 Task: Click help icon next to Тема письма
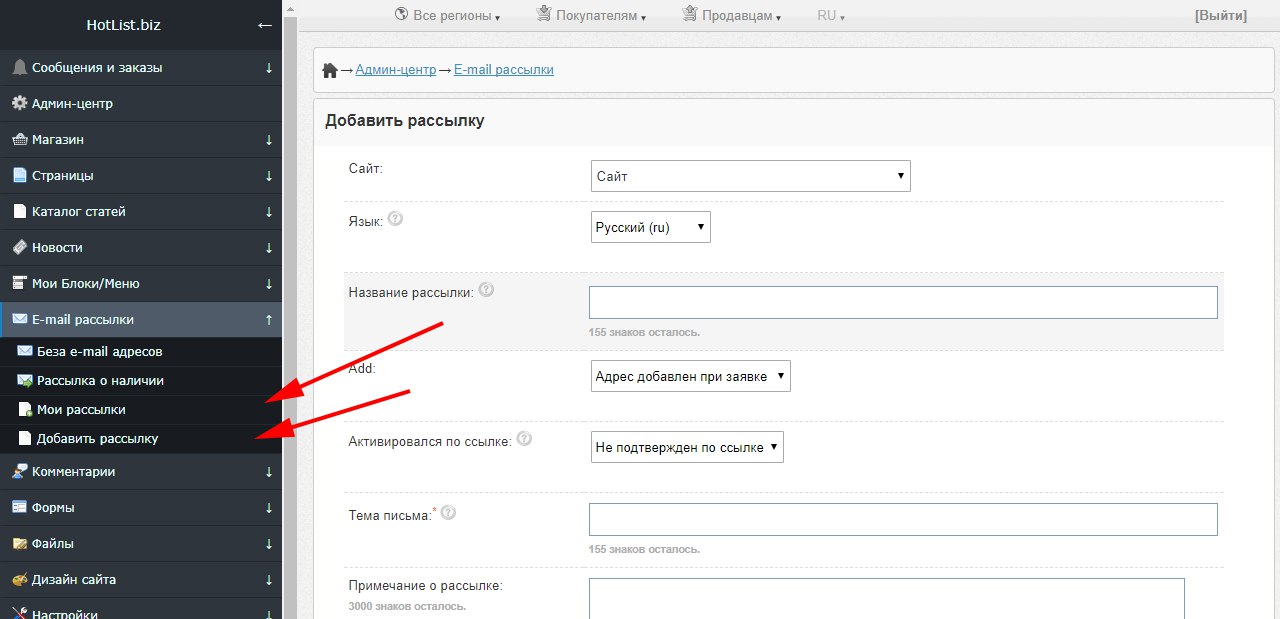[448, 513]
